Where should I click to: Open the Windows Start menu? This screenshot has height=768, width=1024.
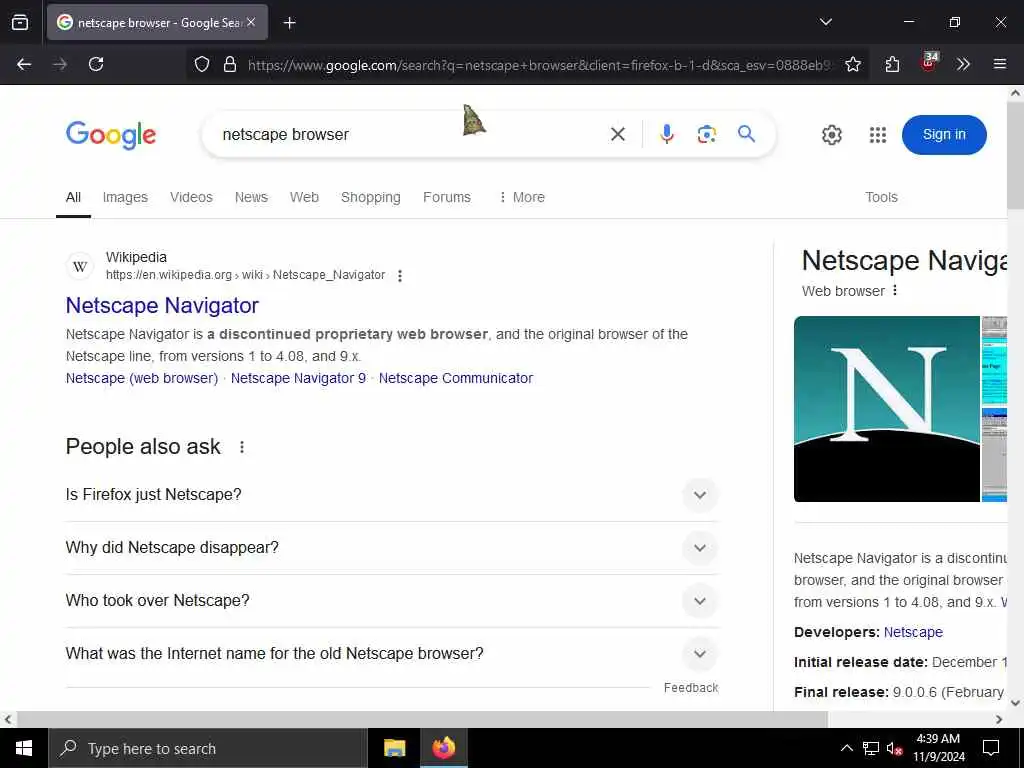tap(24, 748)
